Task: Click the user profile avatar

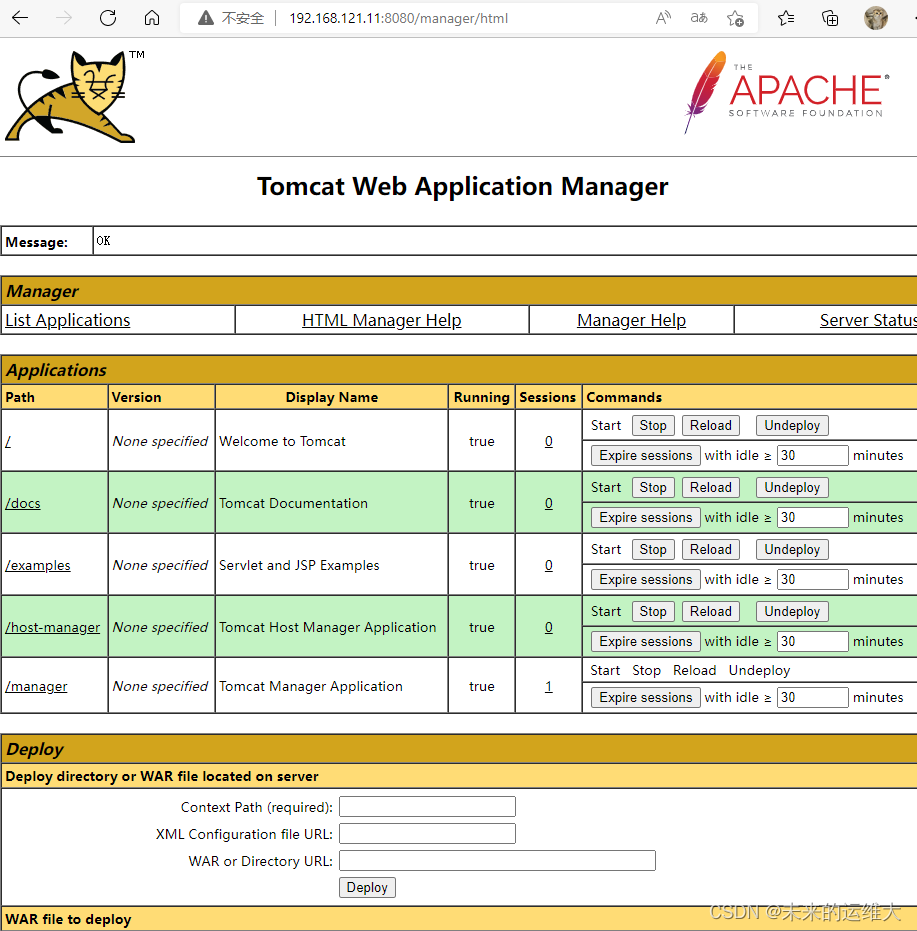Action: pos(875,18)
